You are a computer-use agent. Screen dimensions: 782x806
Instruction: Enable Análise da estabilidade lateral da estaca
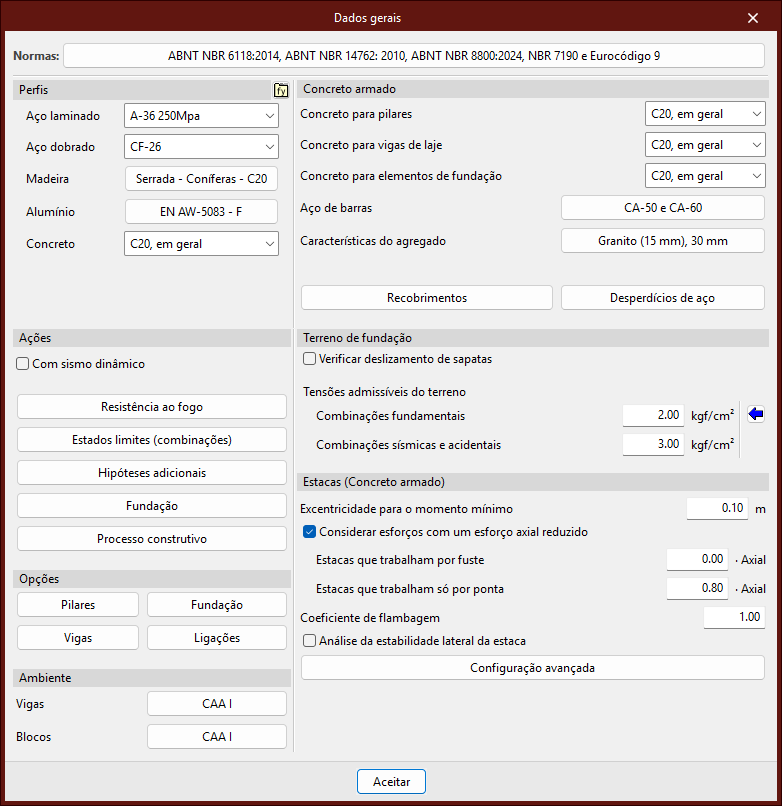309,641
